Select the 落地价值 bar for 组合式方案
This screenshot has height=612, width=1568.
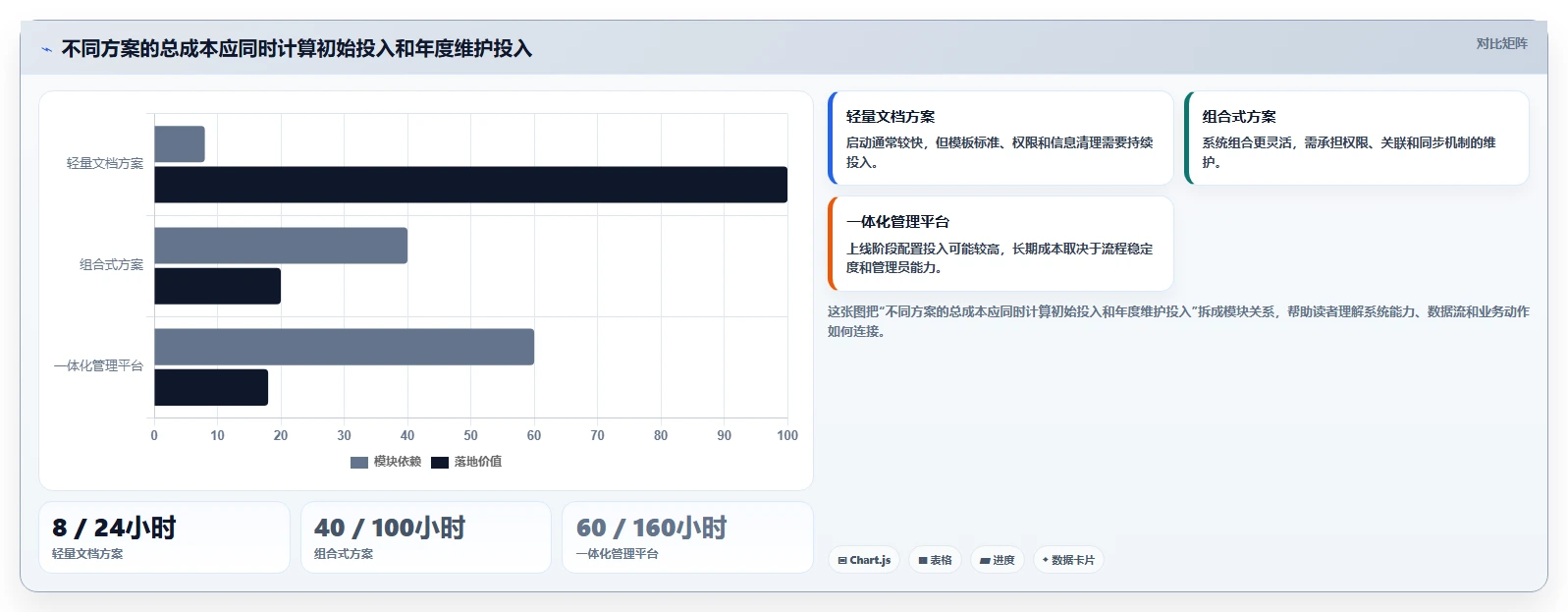point(217,286)
